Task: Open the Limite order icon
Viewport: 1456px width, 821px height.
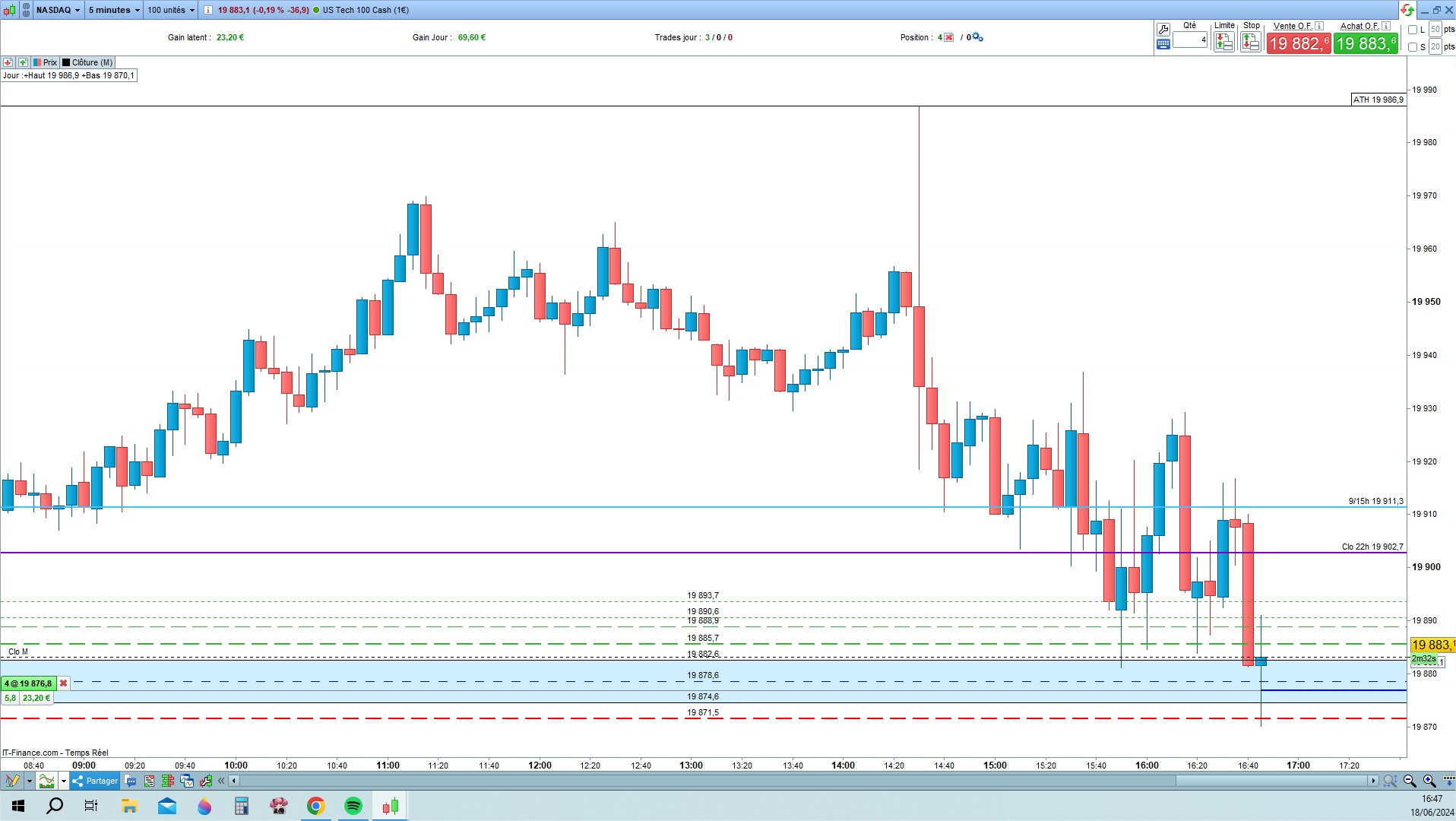Action: point(1223,43)
